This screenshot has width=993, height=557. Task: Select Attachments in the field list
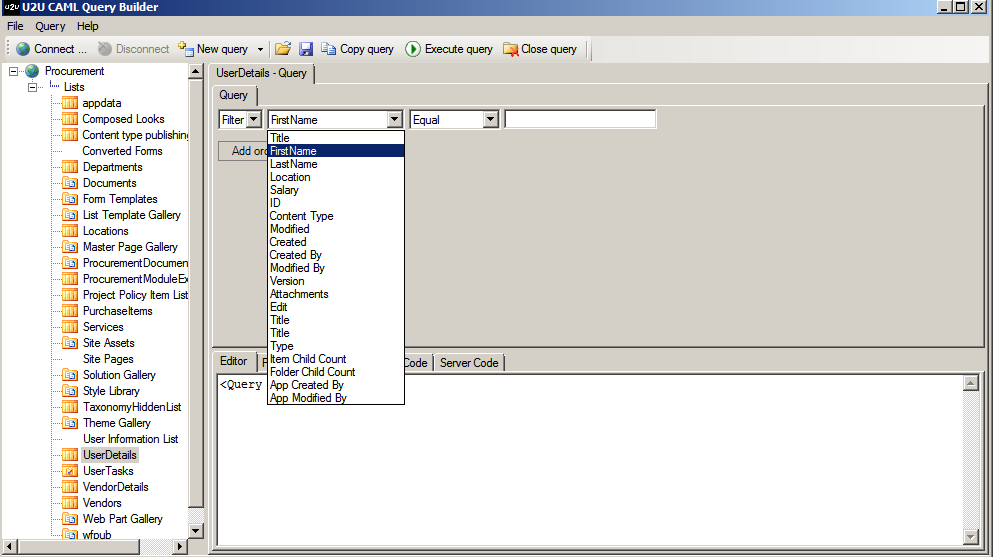pyautogui.click(x=336, y=294)
